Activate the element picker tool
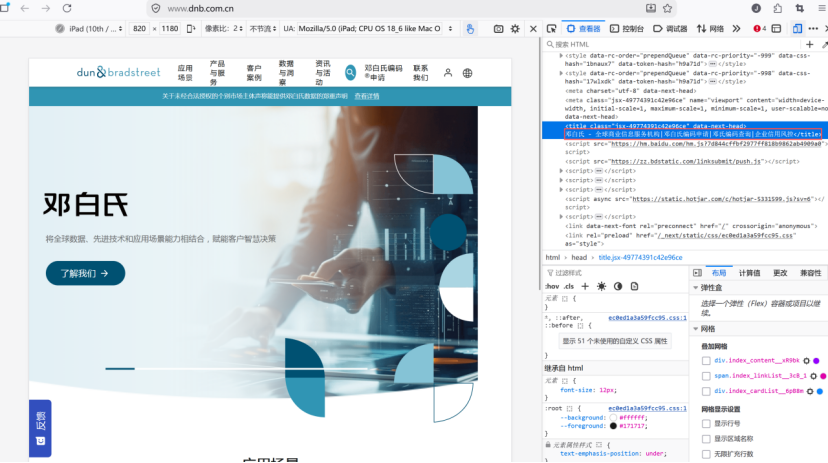This screenshot has width=828, height=463. pos(551,29)
